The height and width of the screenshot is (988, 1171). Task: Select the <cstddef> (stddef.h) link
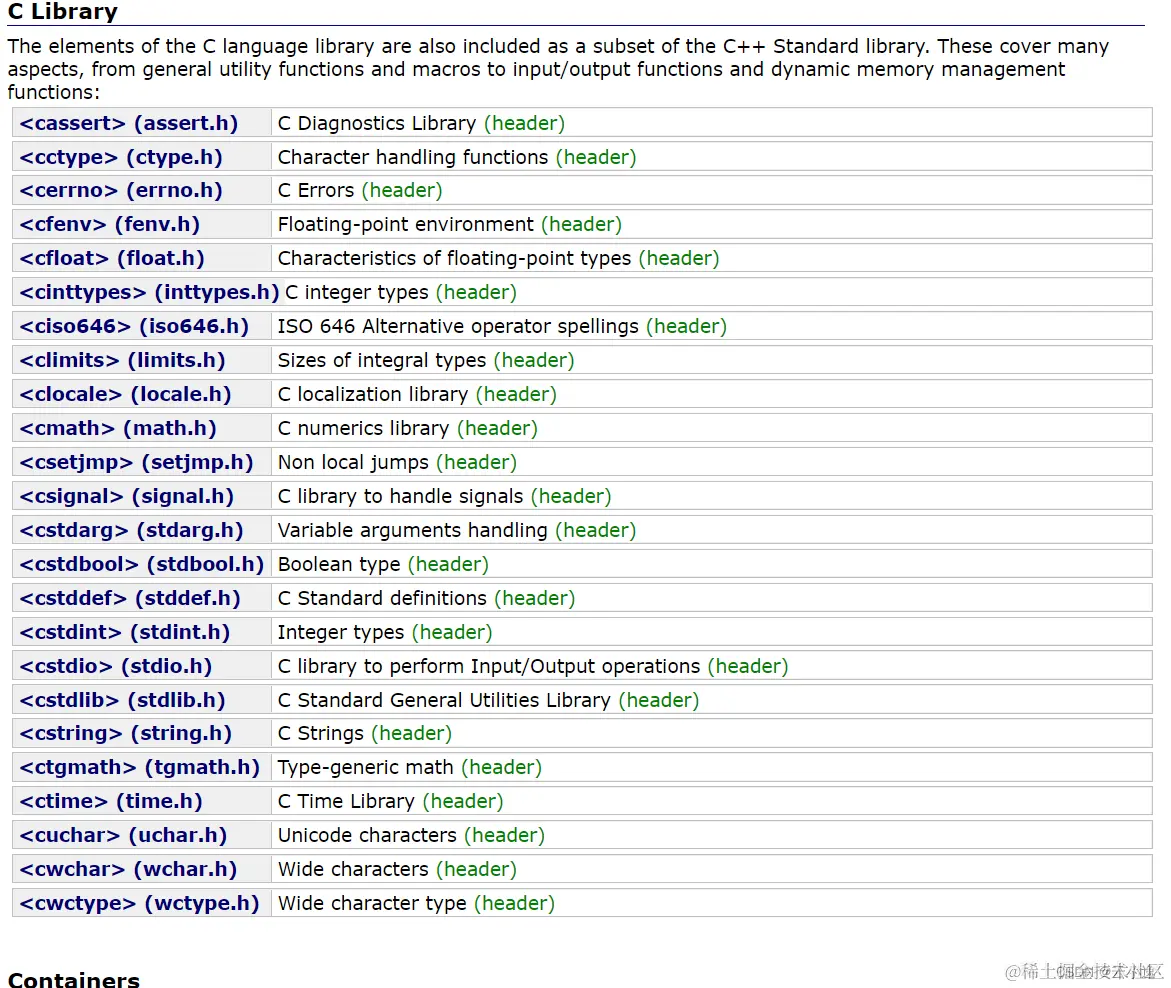130,598
